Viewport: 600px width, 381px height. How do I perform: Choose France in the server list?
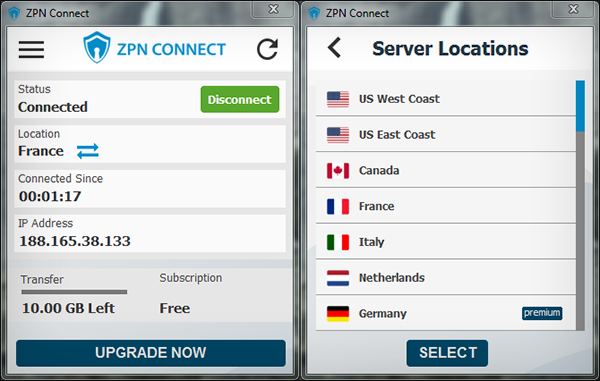[x=446, y=206]
